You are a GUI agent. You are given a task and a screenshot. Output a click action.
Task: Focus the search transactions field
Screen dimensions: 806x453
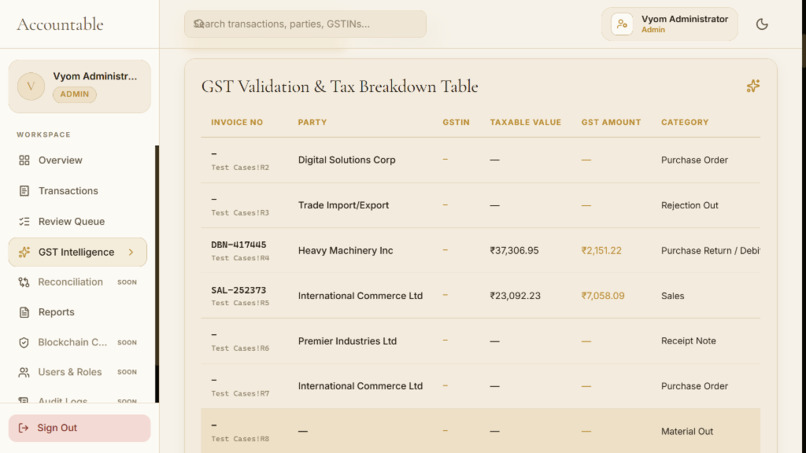(x=305, y=24)
